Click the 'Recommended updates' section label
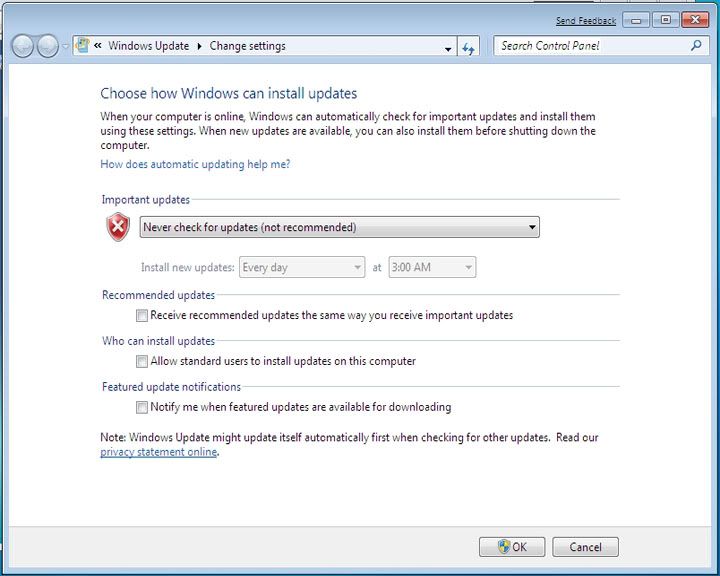Image resolution: width=720 pixels, height=576 pixels. pyautogui.click(x=158, y=295)
